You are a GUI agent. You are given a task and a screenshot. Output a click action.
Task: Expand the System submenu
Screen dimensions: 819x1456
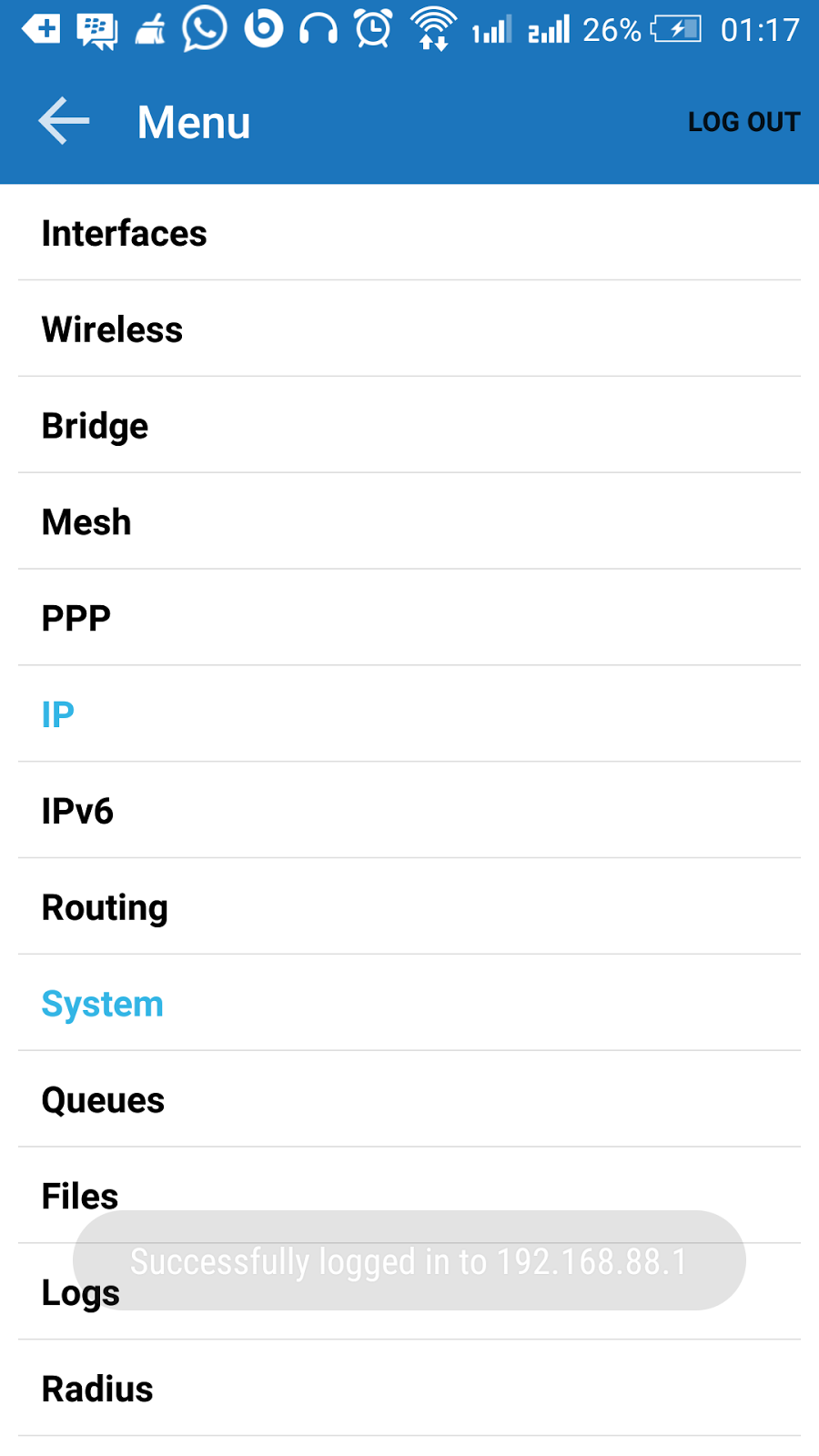click(x=103, y=1004)
